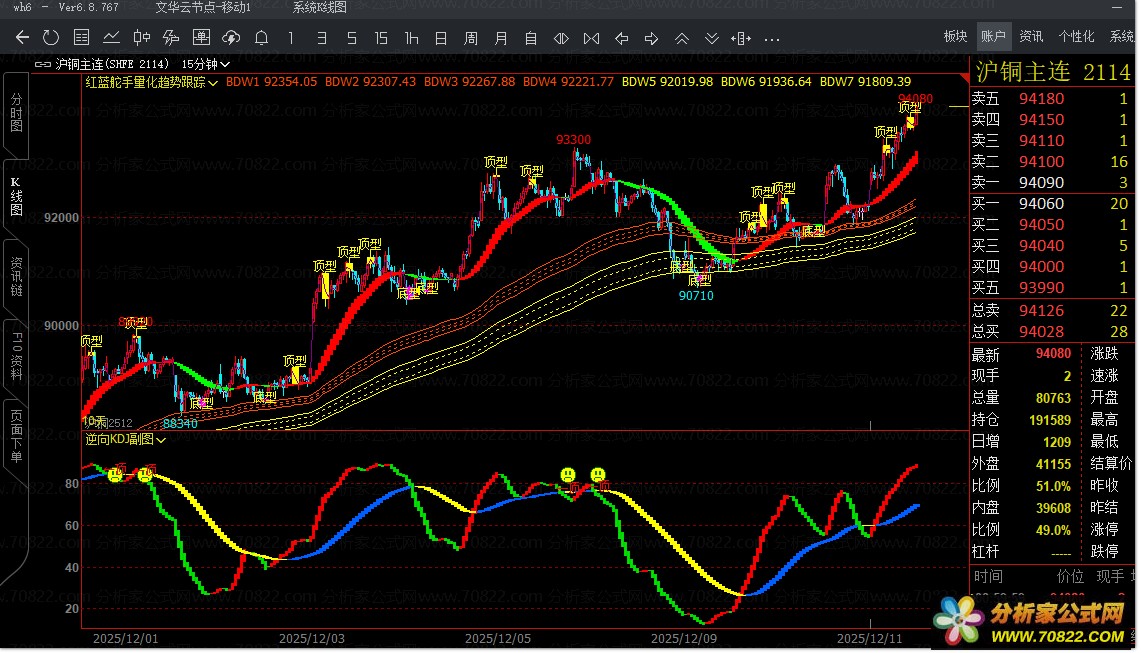Toggle the chain link icon beside 沪铜主连
The image size is (1141, 653).
(x=43, y=63)
